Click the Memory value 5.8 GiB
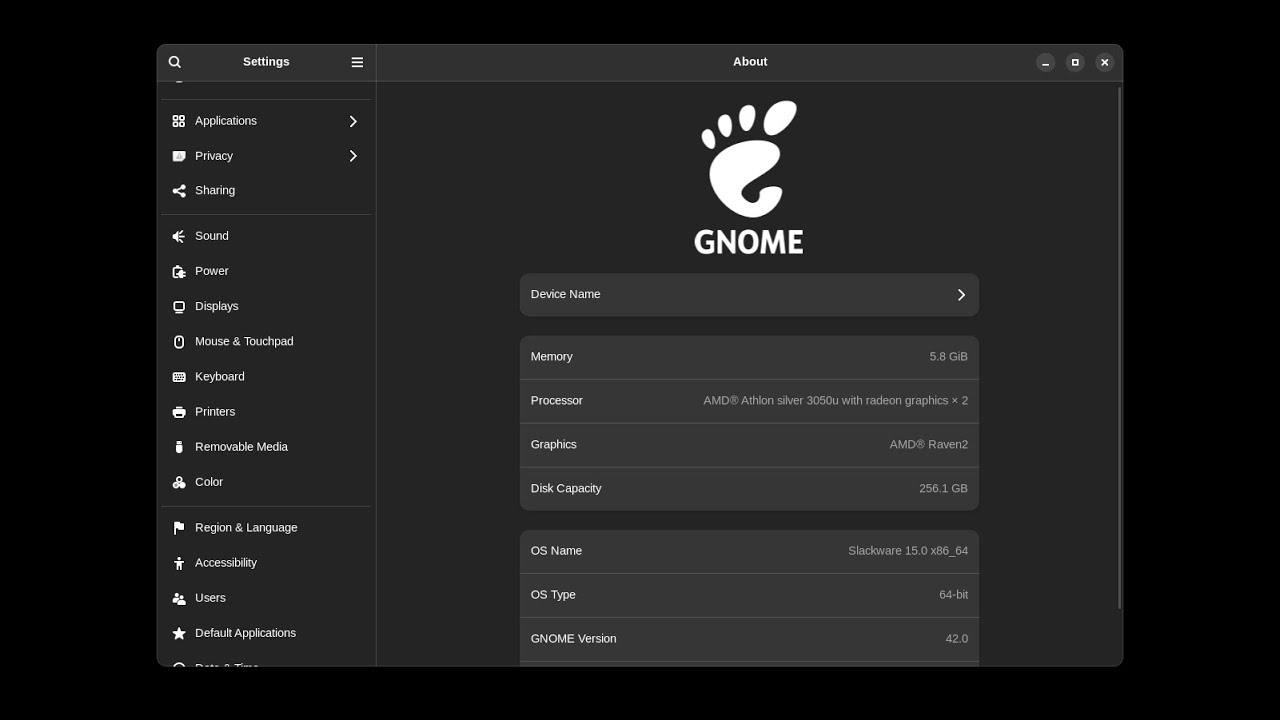Image resolution: width=1280 pixels, height=720 pixels. tap(948, 357)
